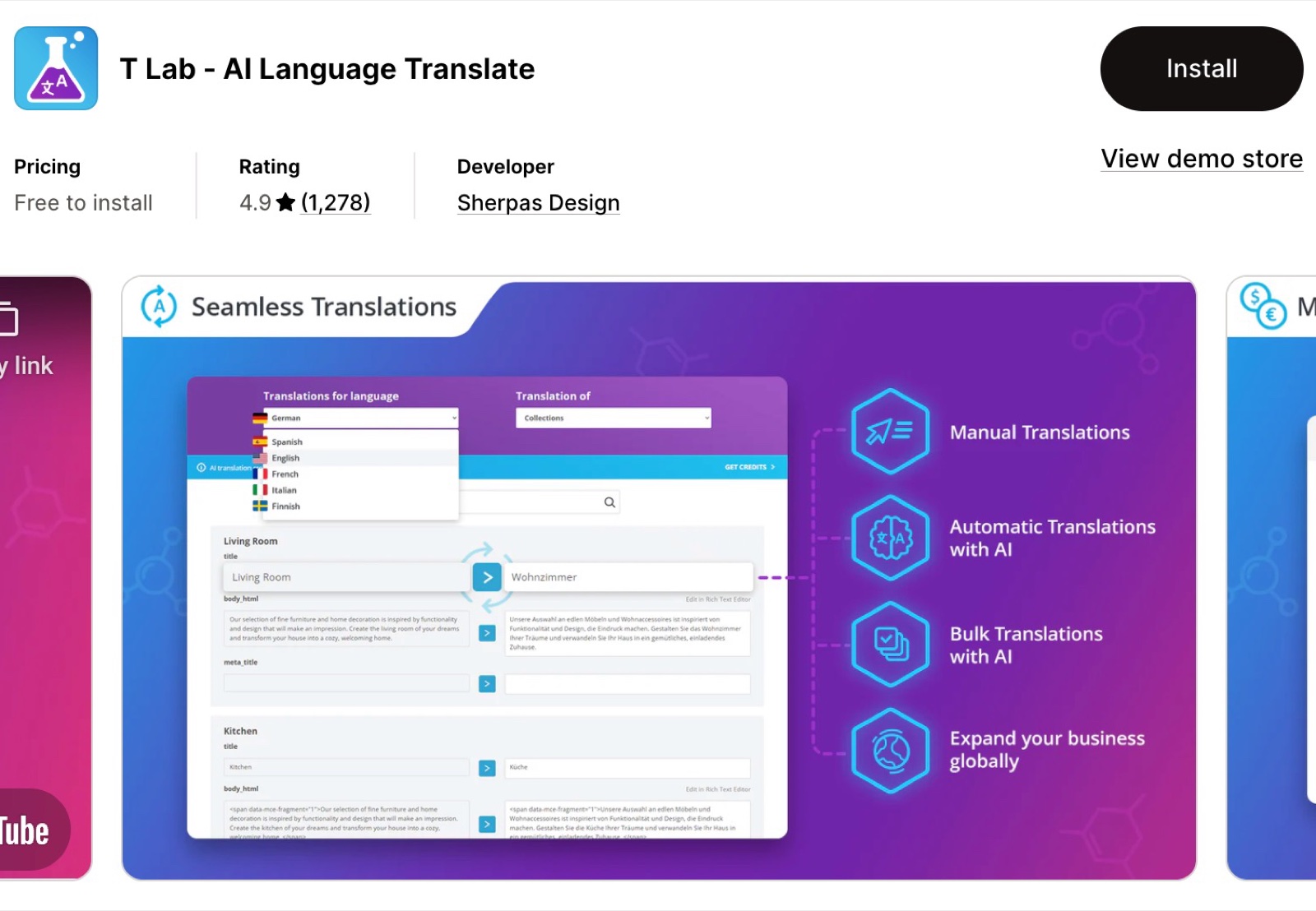Click the T Lab - AI Language Translate title
Image resolution: width=1316 pixels, height=911 pixels.
click(327, 69)
